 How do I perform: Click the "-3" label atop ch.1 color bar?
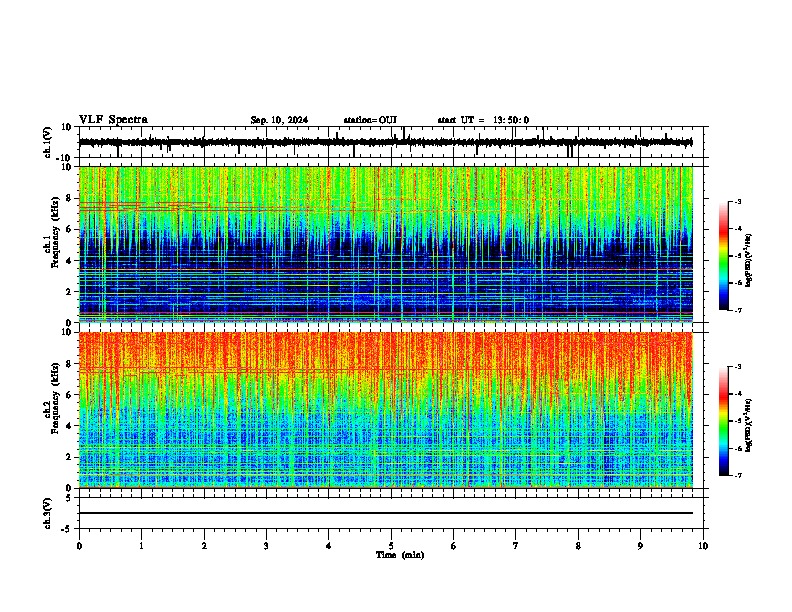tap(737, 202)
